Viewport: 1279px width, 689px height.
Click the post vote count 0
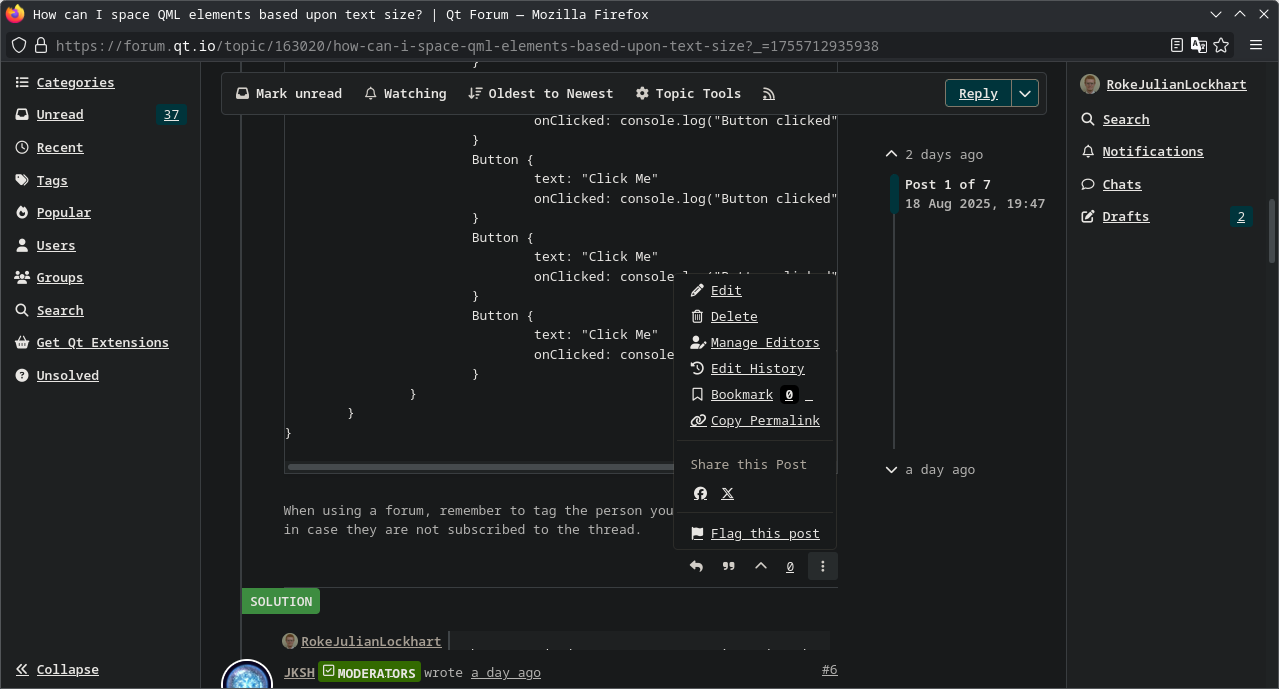pyautogui.click(x=790, y=566)
